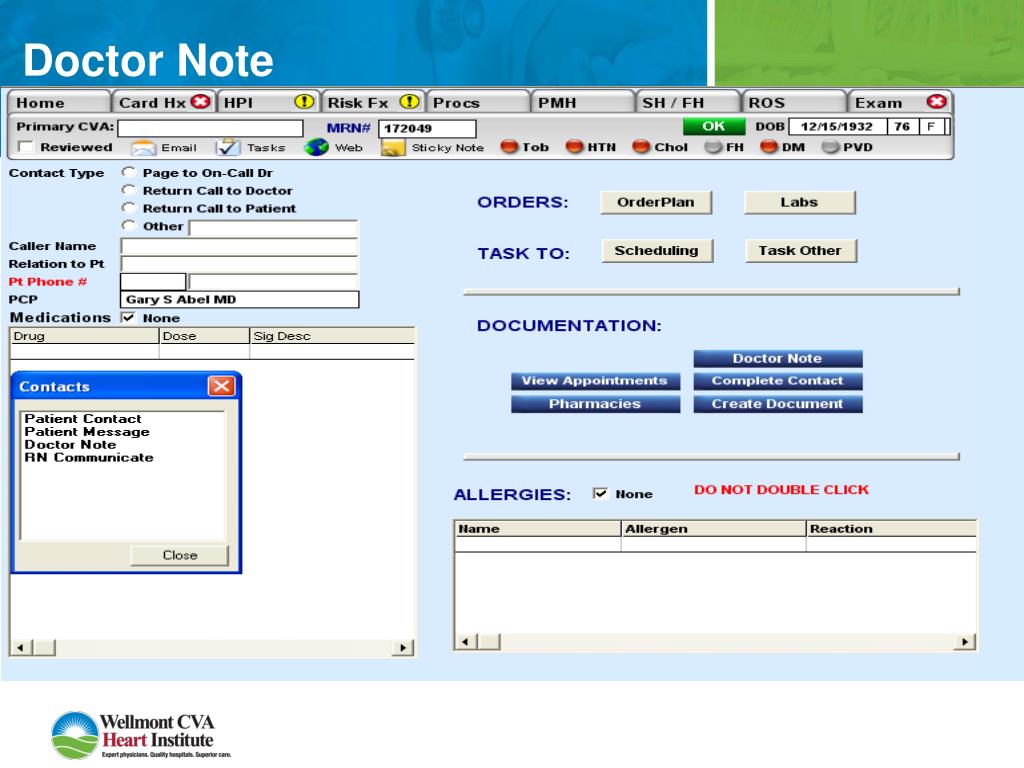Select Page to On-Call Dr option

click(128, 173)
